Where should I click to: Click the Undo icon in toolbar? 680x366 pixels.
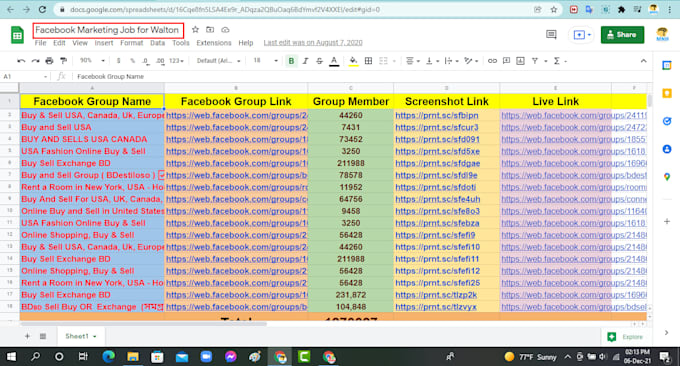click(x=21, y=61)
